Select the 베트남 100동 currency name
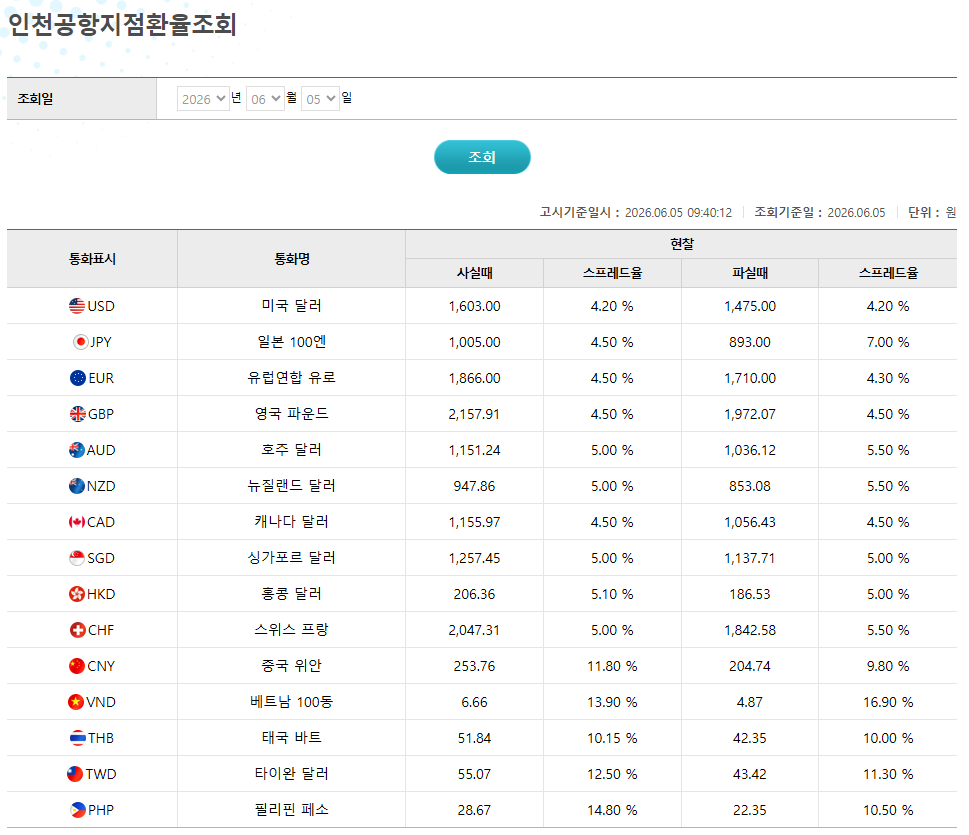The width and height of the screenshot is (969, 835). coord(292,702)
